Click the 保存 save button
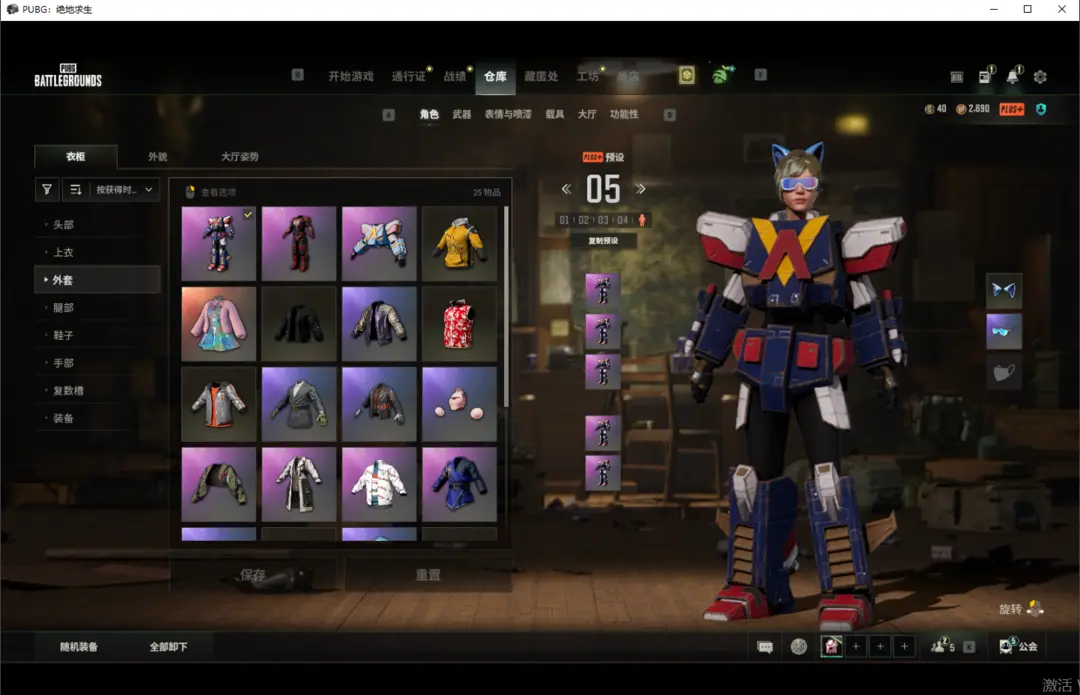This screenshot has width=1080, height=695. (x=253, y=574)
